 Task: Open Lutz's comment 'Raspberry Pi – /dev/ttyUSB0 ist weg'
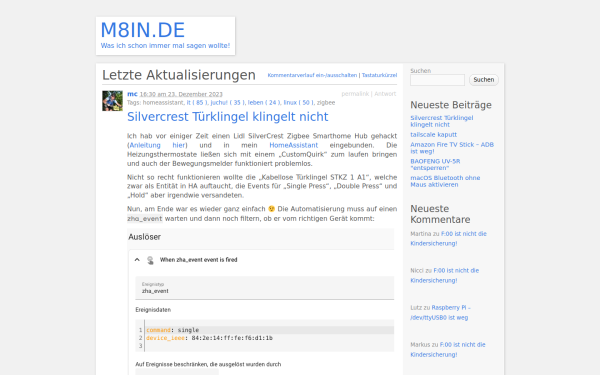pyautogui.click(x=440, y=313)
